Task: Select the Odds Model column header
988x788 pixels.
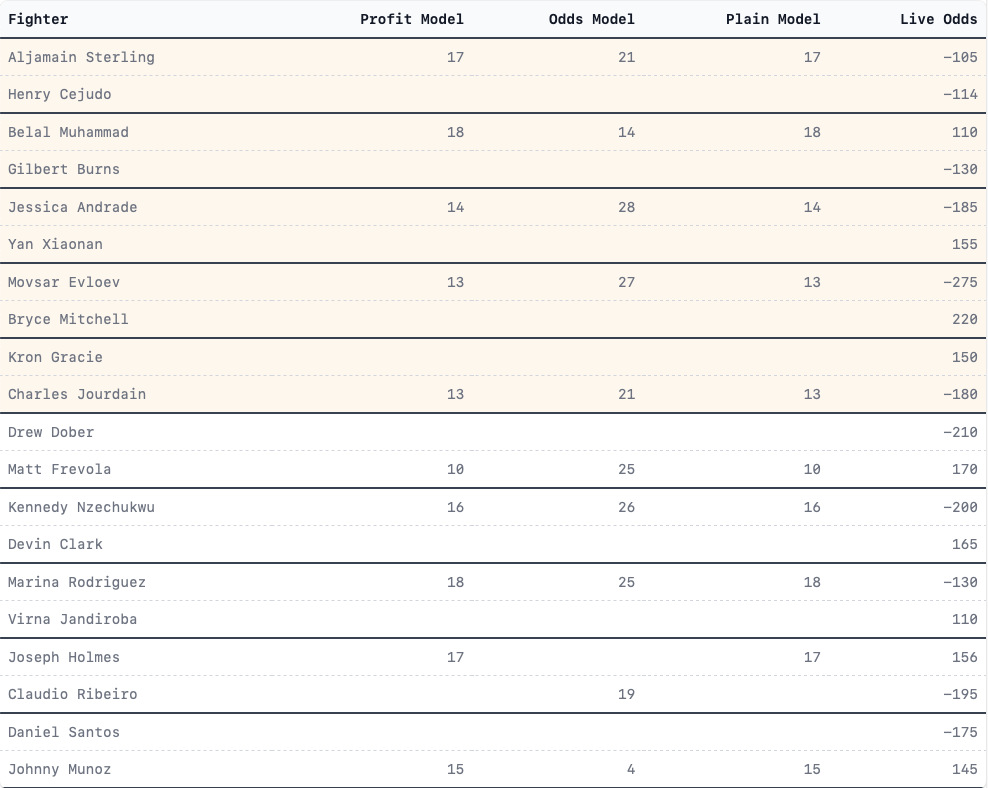Action: coord(591,20)
